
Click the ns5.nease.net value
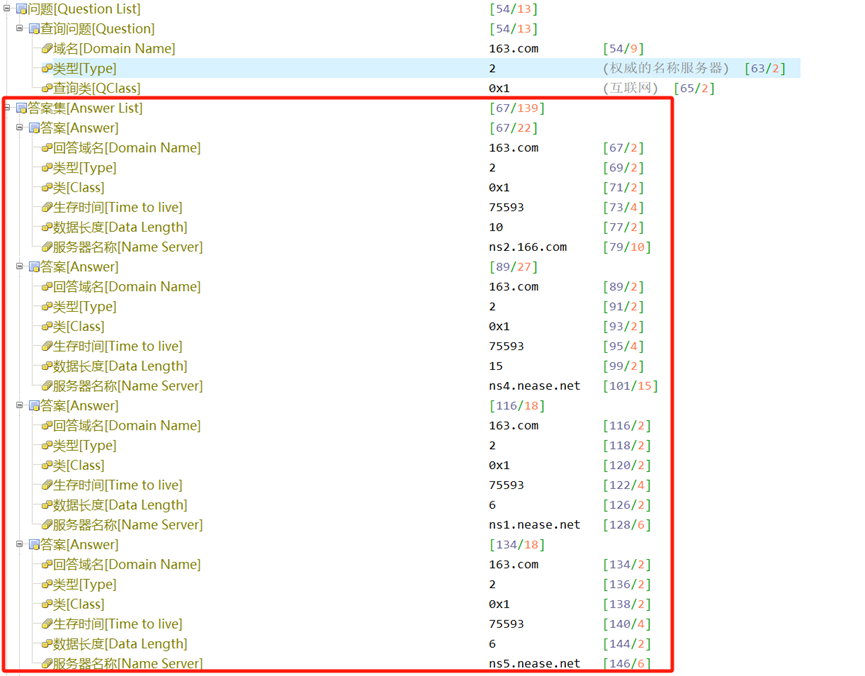tap(535, 663)
